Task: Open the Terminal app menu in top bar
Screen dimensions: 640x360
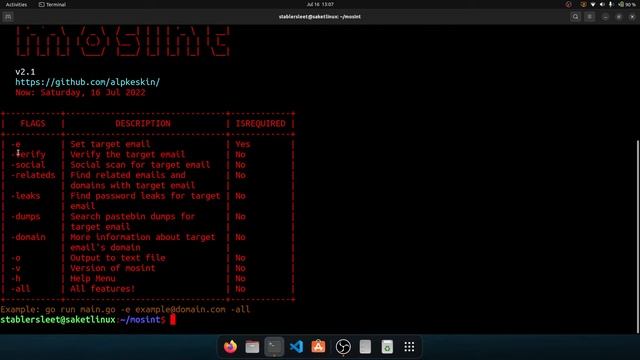Action: click(x=52, y=4)
